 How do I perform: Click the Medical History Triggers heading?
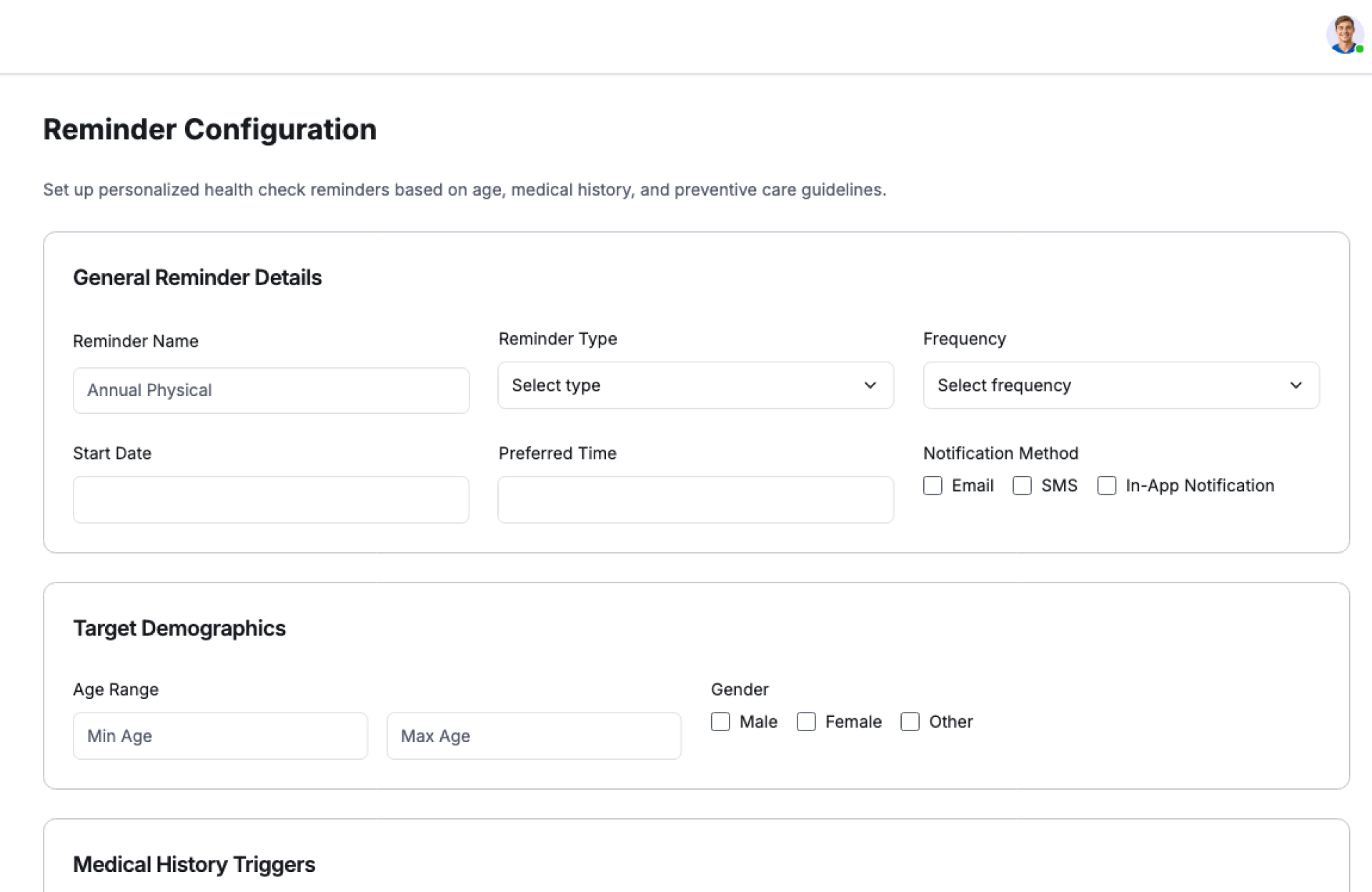(x=194, y=864)
